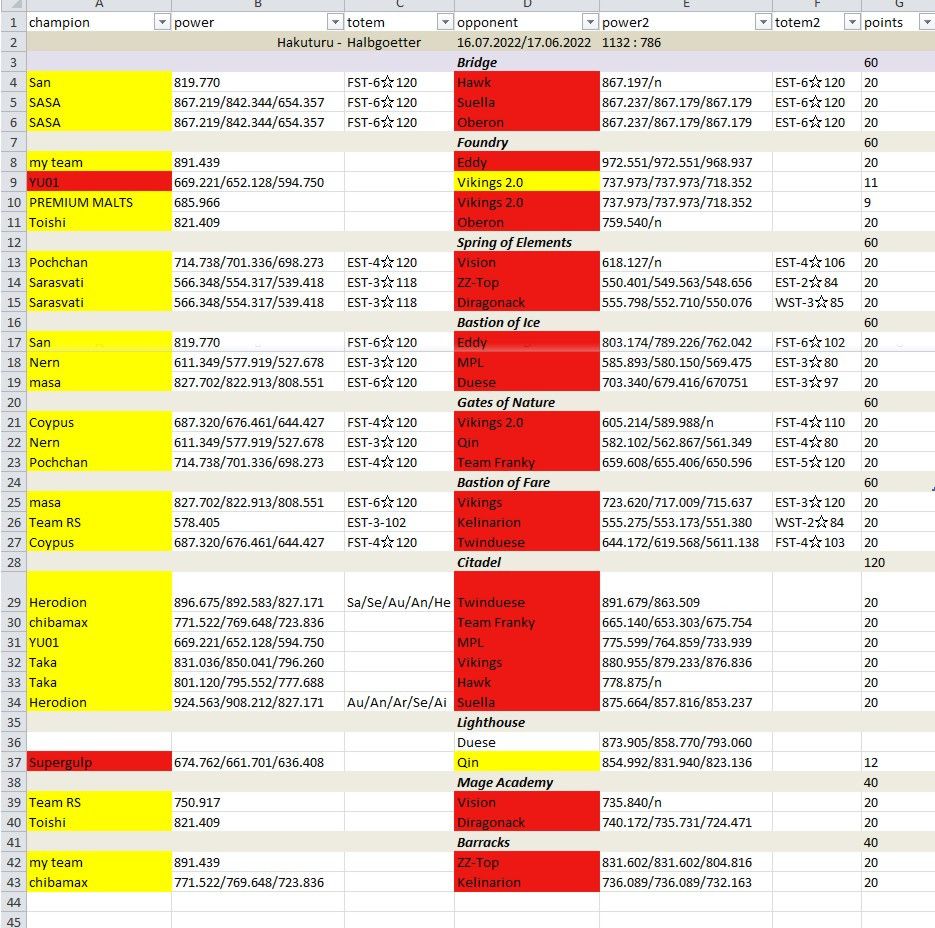This screenshot has height=928, width=935.
Task: Click the totem2 cell 'EST-5☆120'
Action: (x=817, y=462)
